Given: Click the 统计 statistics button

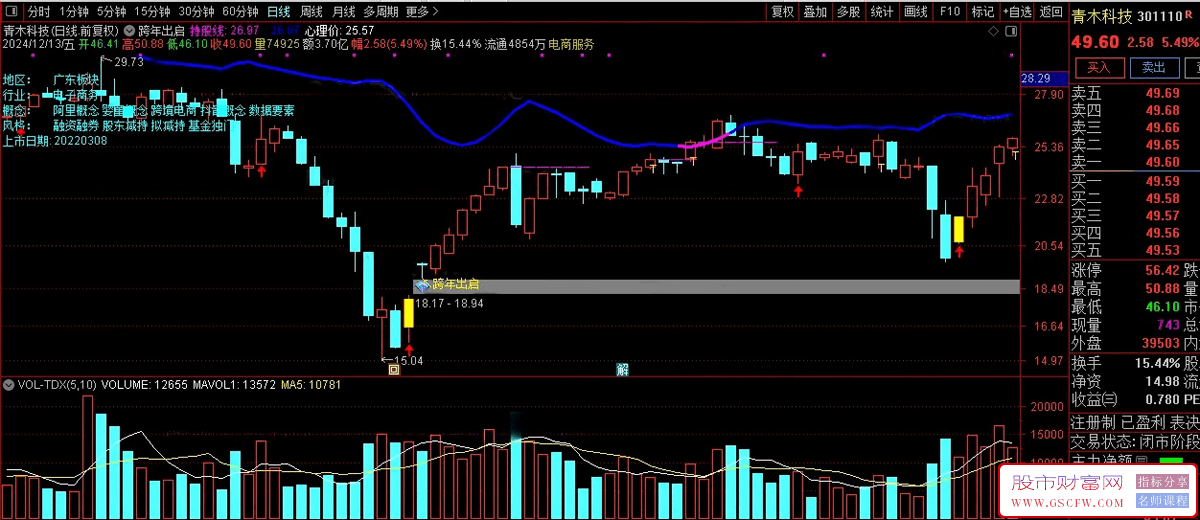Looking at the screenshot, I should tap(881, 12).
